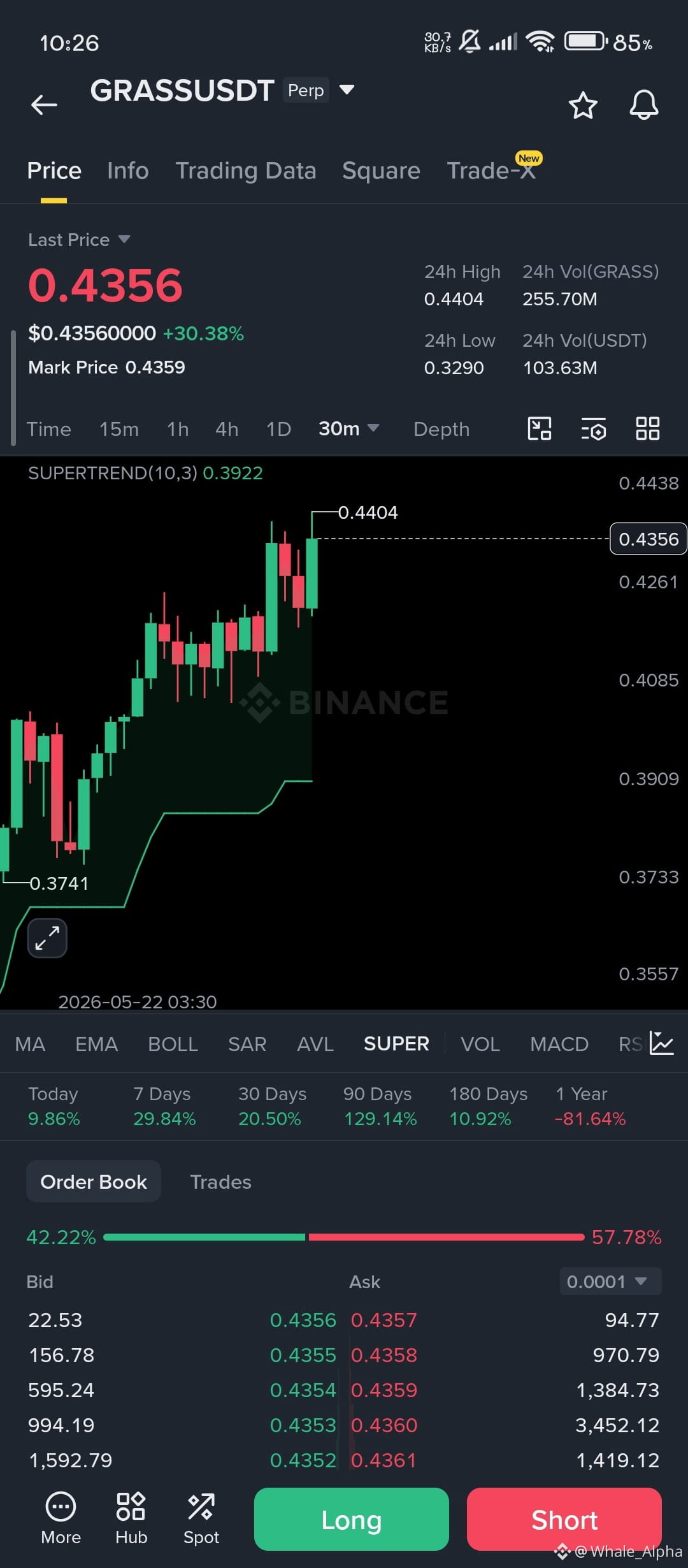
Task: Tap bid price 0.4356
Action: (303, 1320)
